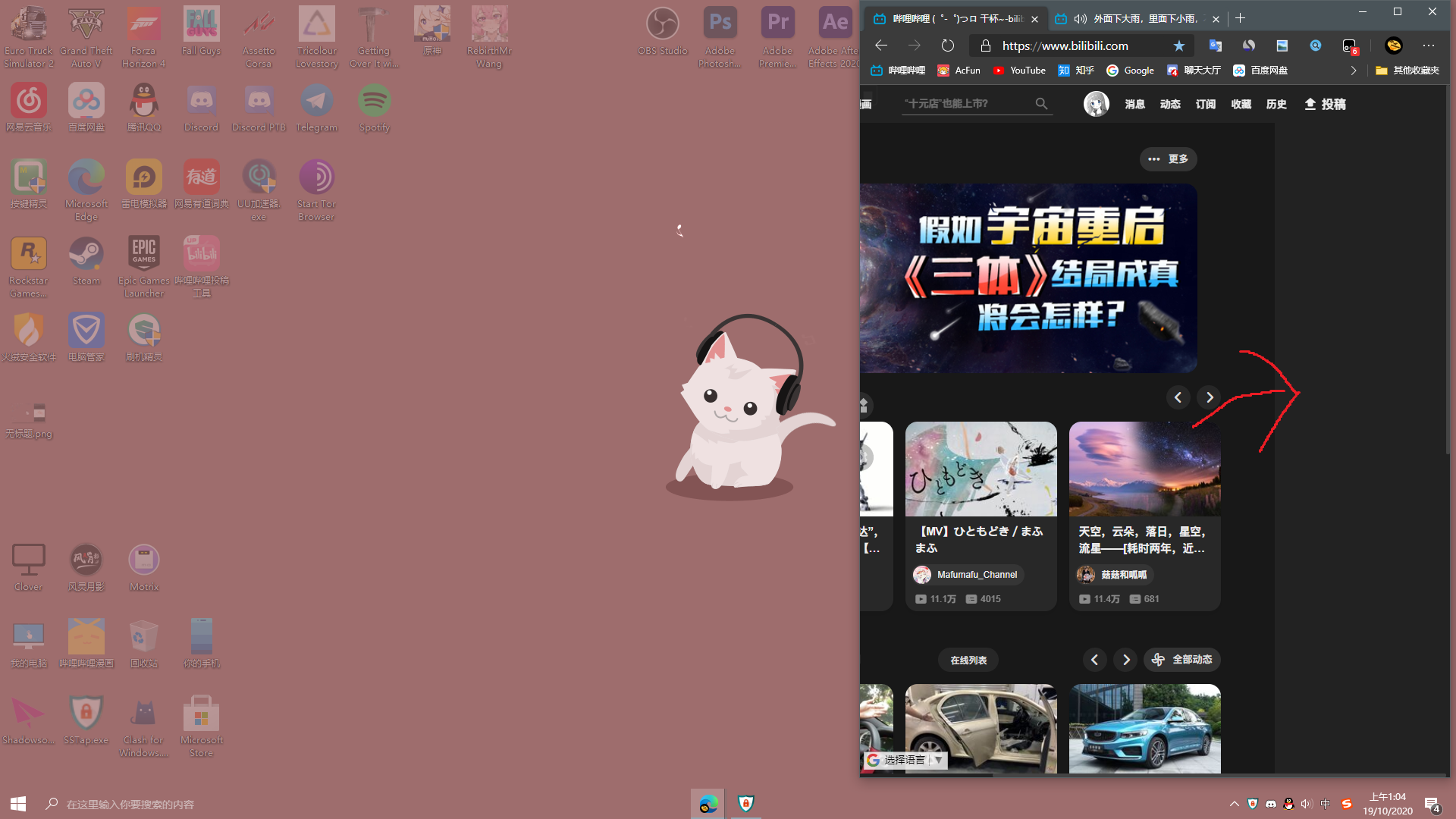1456x819 pixels.
Task: Open the 天空，云朵，落日 video thumbnail
Action: (1145, 469)
